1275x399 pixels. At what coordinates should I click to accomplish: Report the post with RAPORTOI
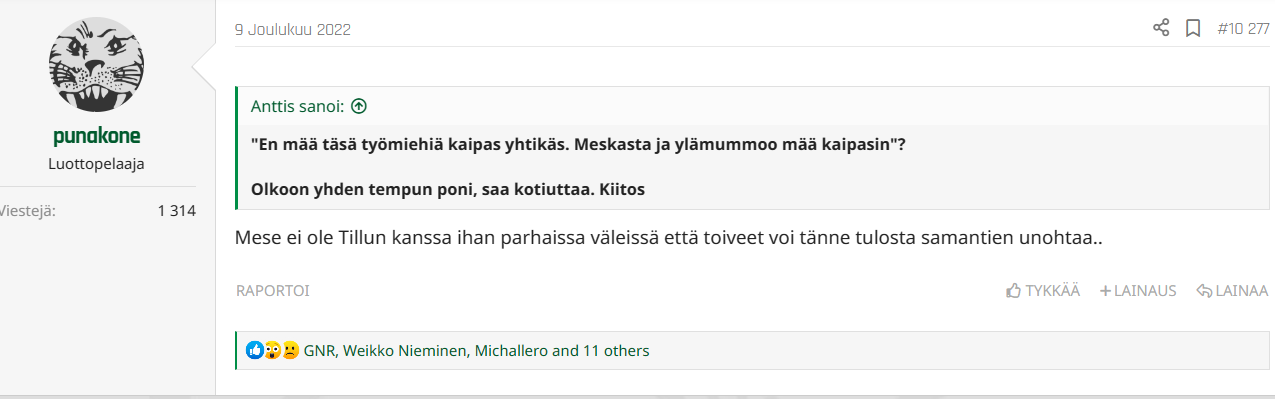click(x=272, y=291)
